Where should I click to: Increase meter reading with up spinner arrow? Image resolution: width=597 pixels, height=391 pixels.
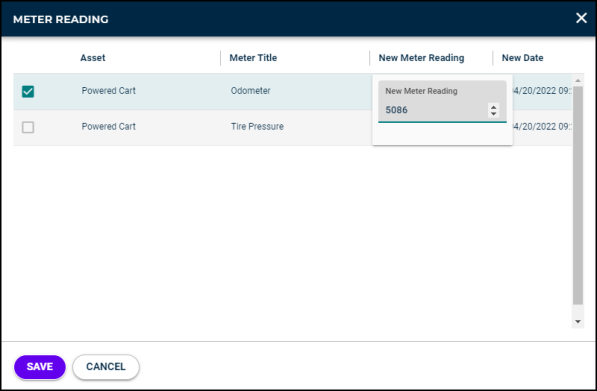tap(493, 107)
